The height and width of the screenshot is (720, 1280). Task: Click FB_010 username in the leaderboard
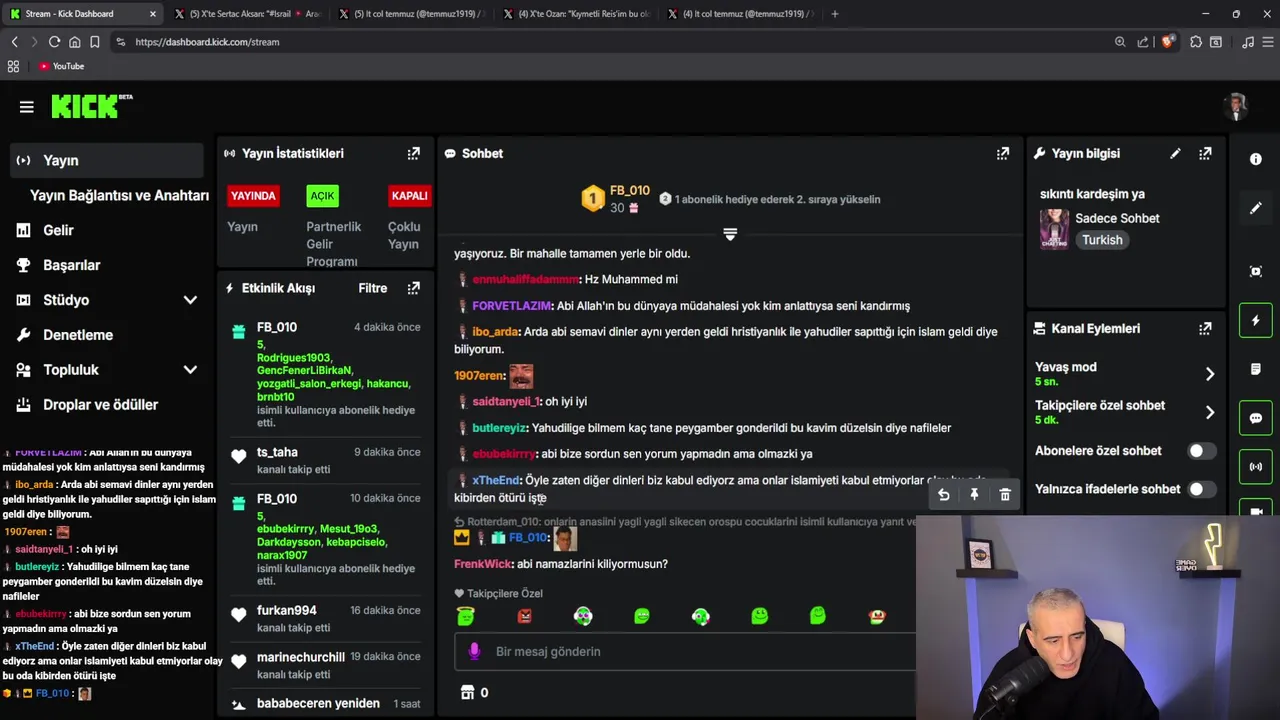click(630, 190)
